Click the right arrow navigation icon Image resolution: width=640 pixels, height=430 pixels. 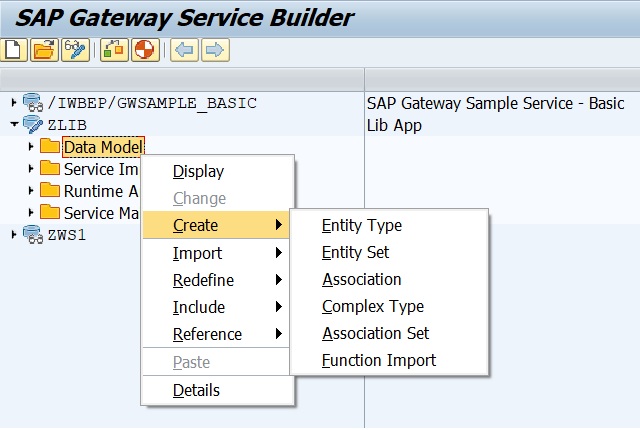coord(215,50)
